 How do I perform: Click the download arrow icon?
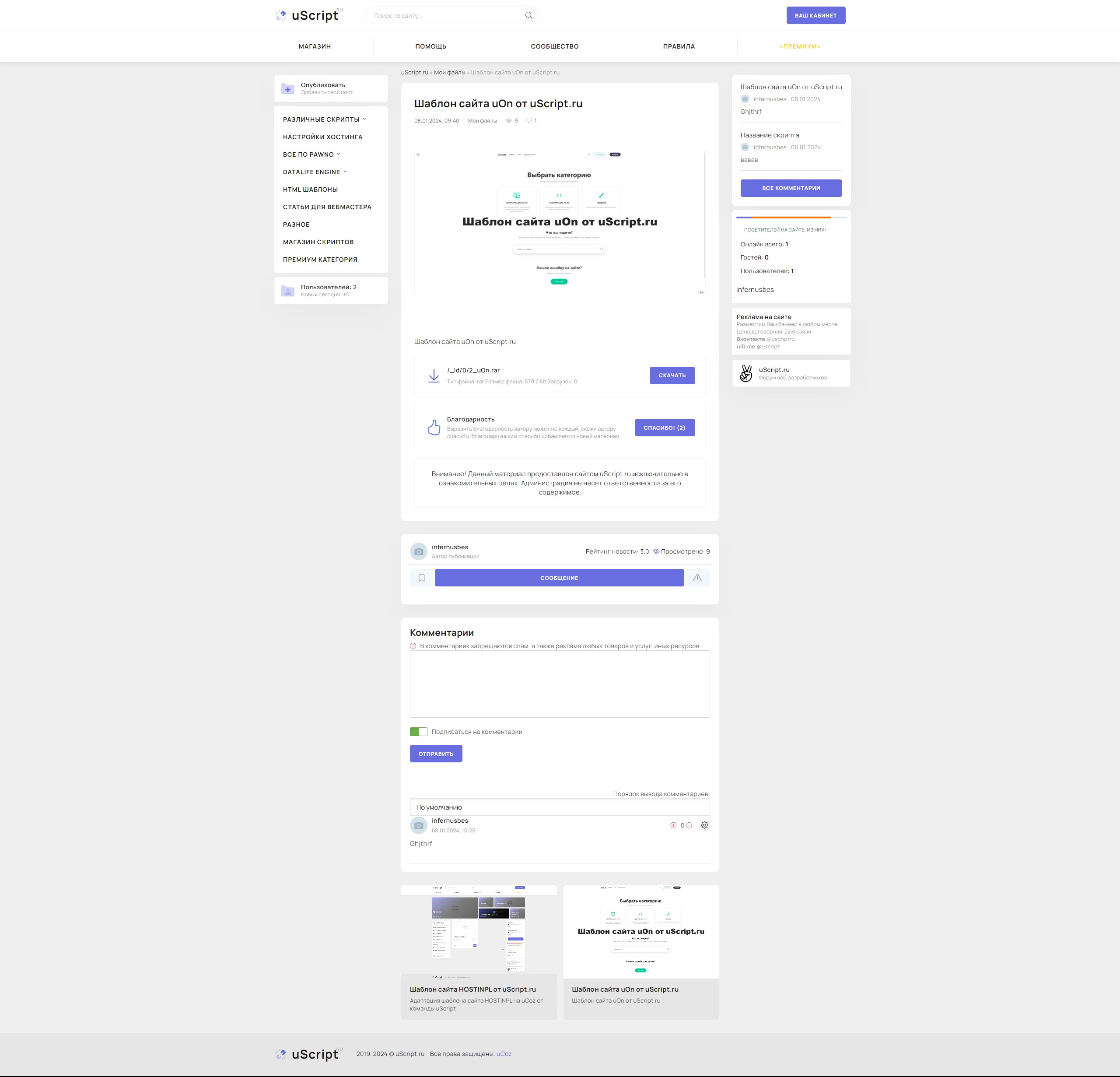[x=434, y=375]
